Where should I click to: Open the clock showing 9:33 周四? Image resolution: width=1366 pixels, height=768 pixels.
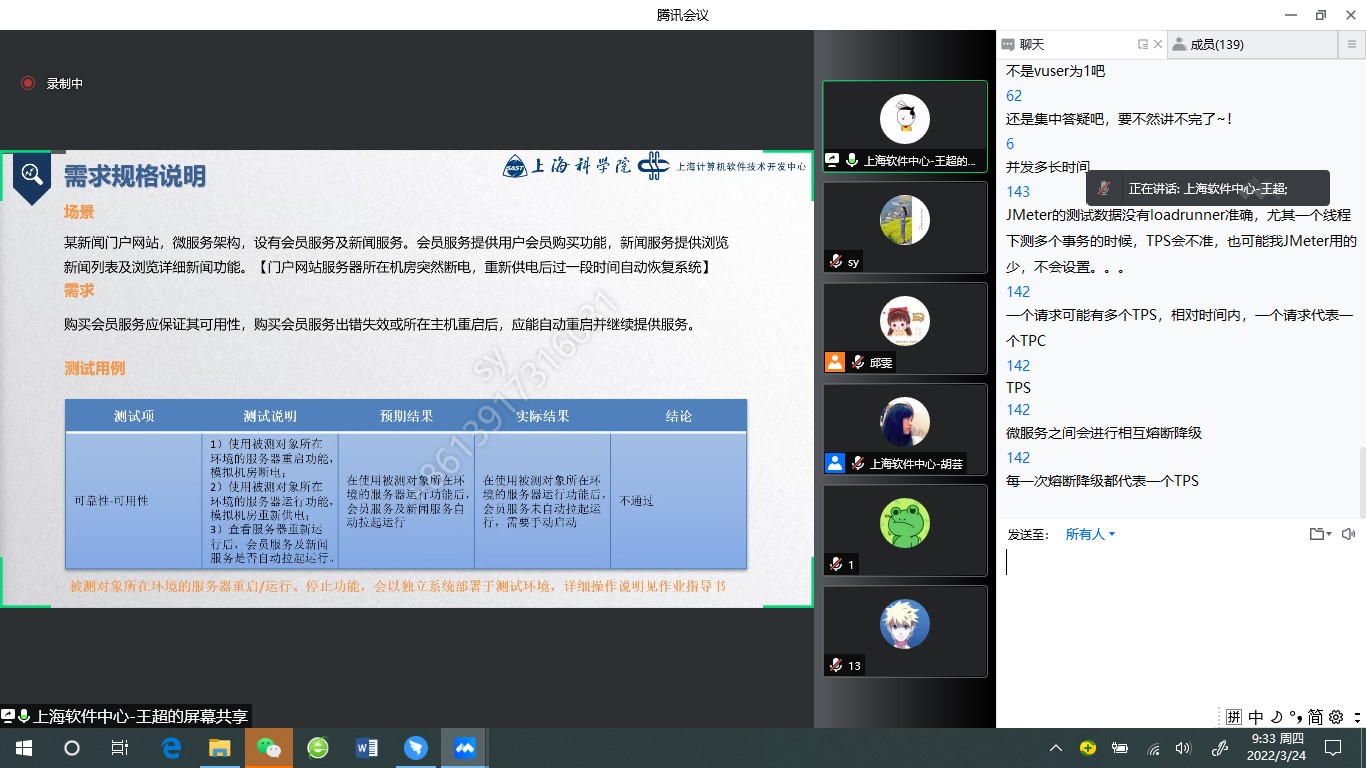point(1278,748)
